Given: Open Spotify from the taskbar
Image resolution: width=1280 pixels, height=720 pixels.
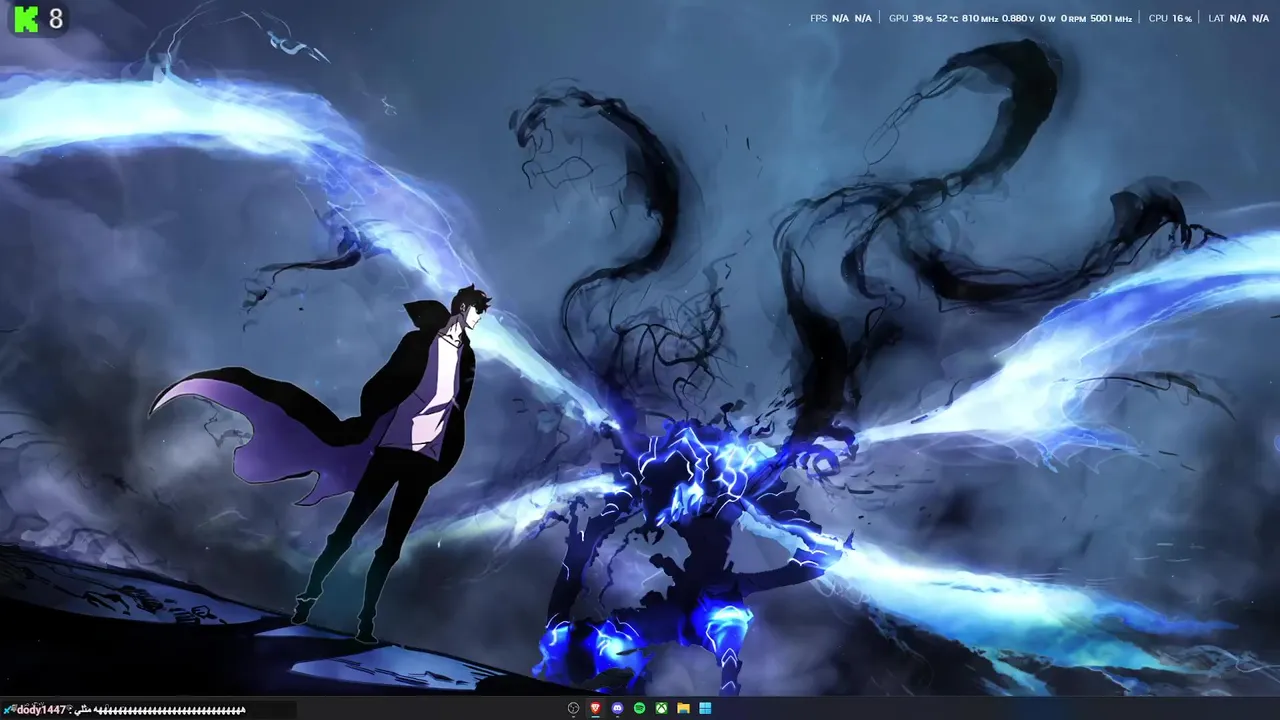Looking at the screenshot, I should pos(640,708).
